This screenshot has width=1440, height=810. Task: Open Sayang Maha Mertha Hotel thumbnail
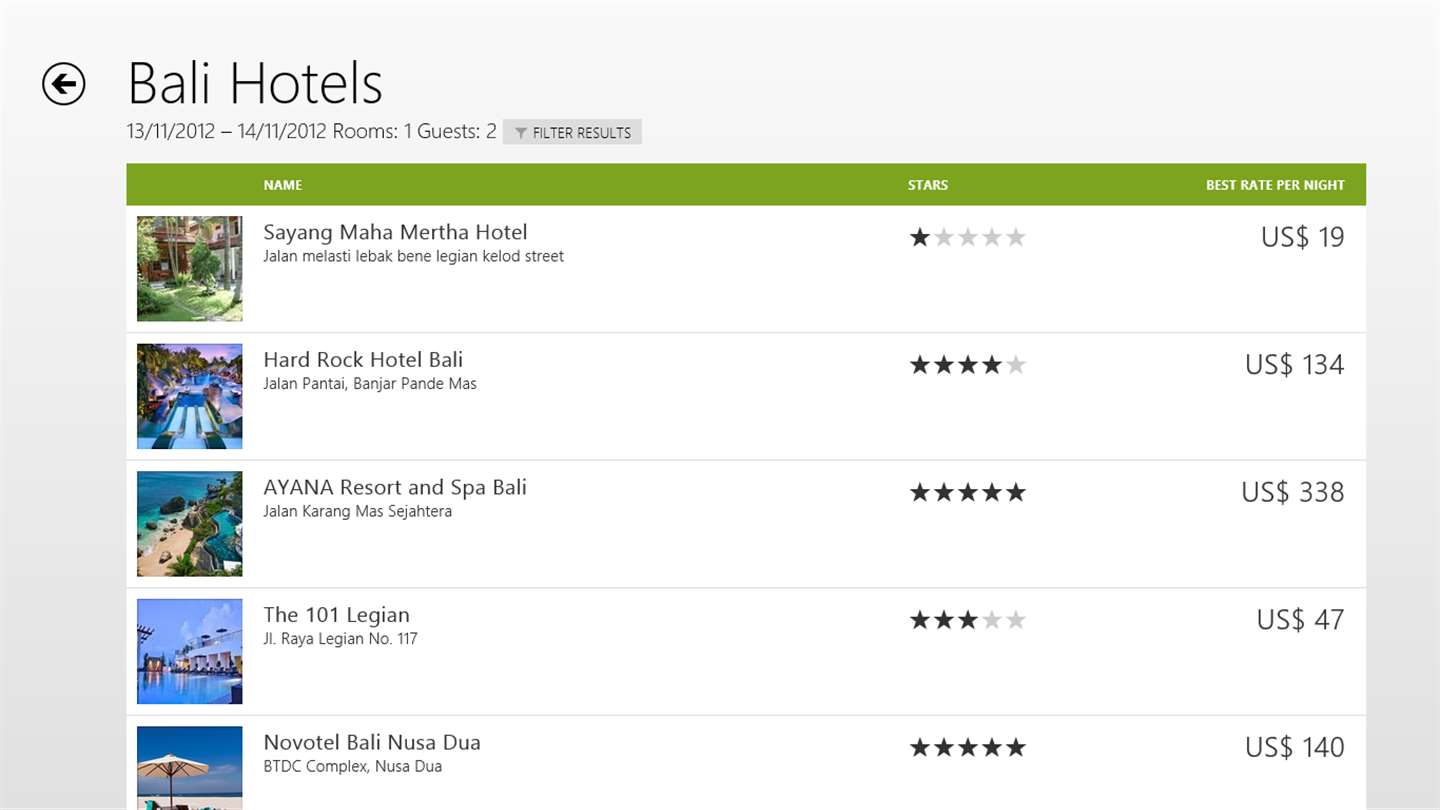pos(190,269)
